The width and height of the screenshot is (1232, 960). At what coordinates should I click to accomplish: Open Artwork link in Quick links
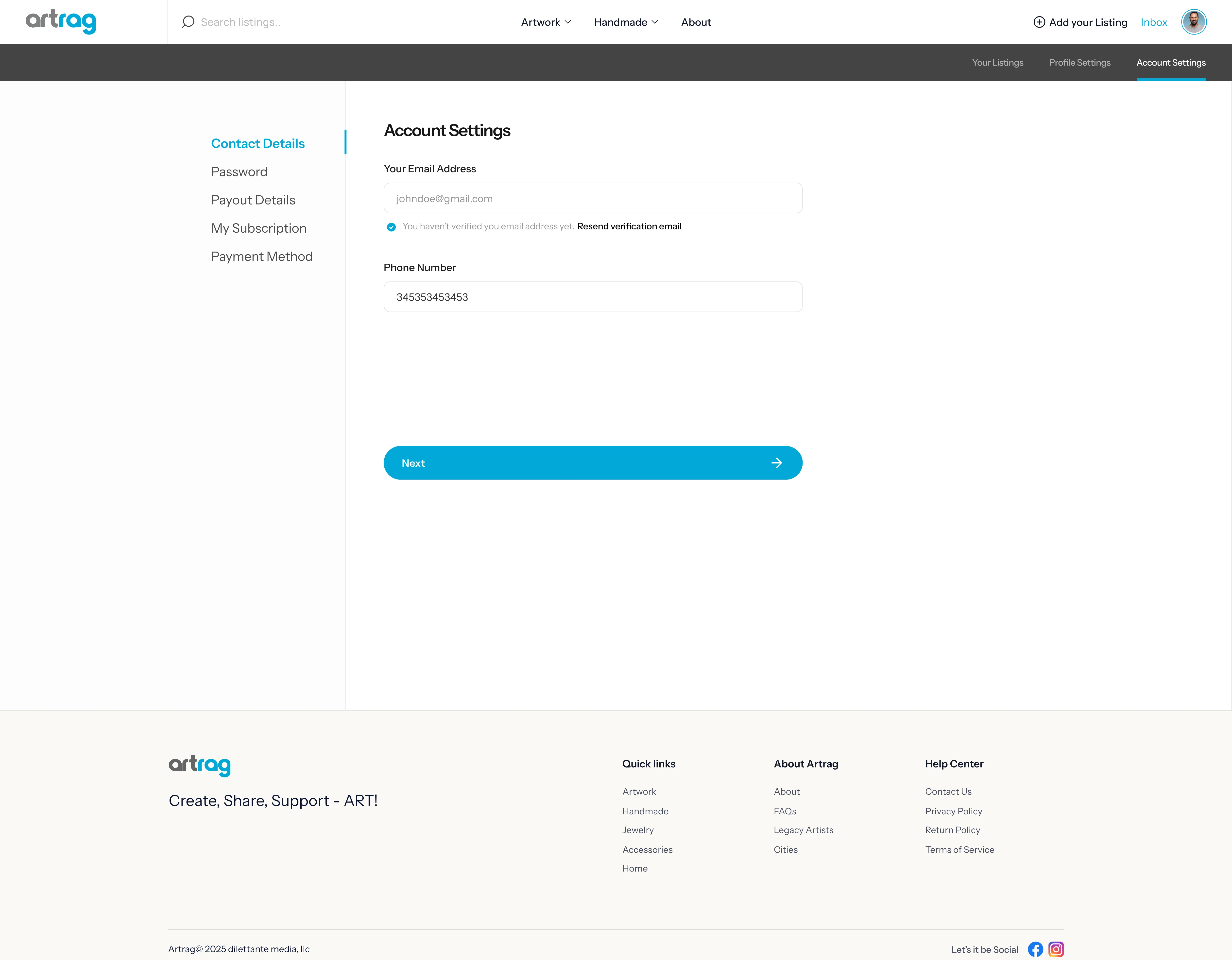(639, 791)
